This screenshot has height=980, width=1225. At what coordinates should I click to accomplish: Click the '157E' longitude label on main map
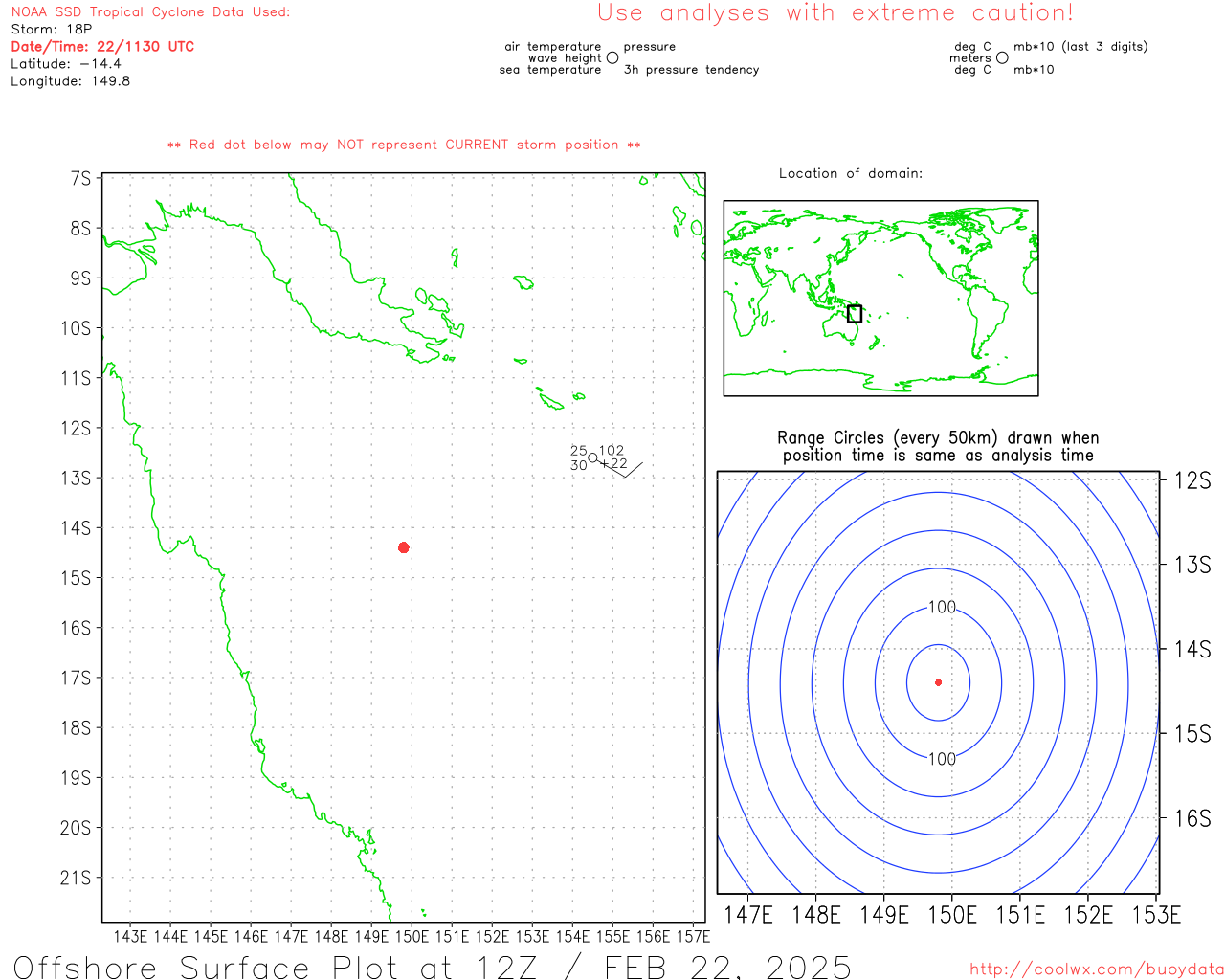pos(693,936)
